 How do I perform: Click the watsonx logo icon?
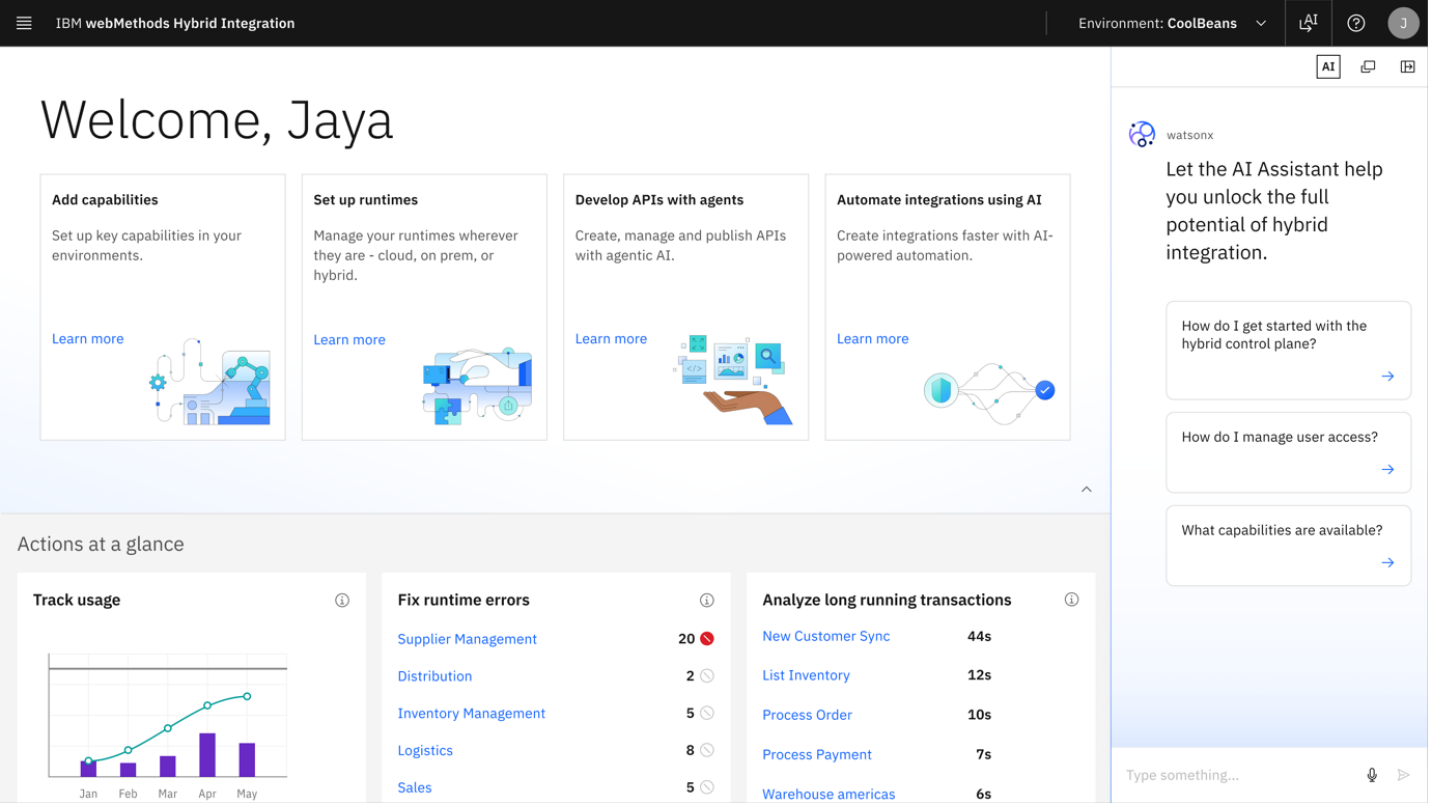(x=1142, y=135)
